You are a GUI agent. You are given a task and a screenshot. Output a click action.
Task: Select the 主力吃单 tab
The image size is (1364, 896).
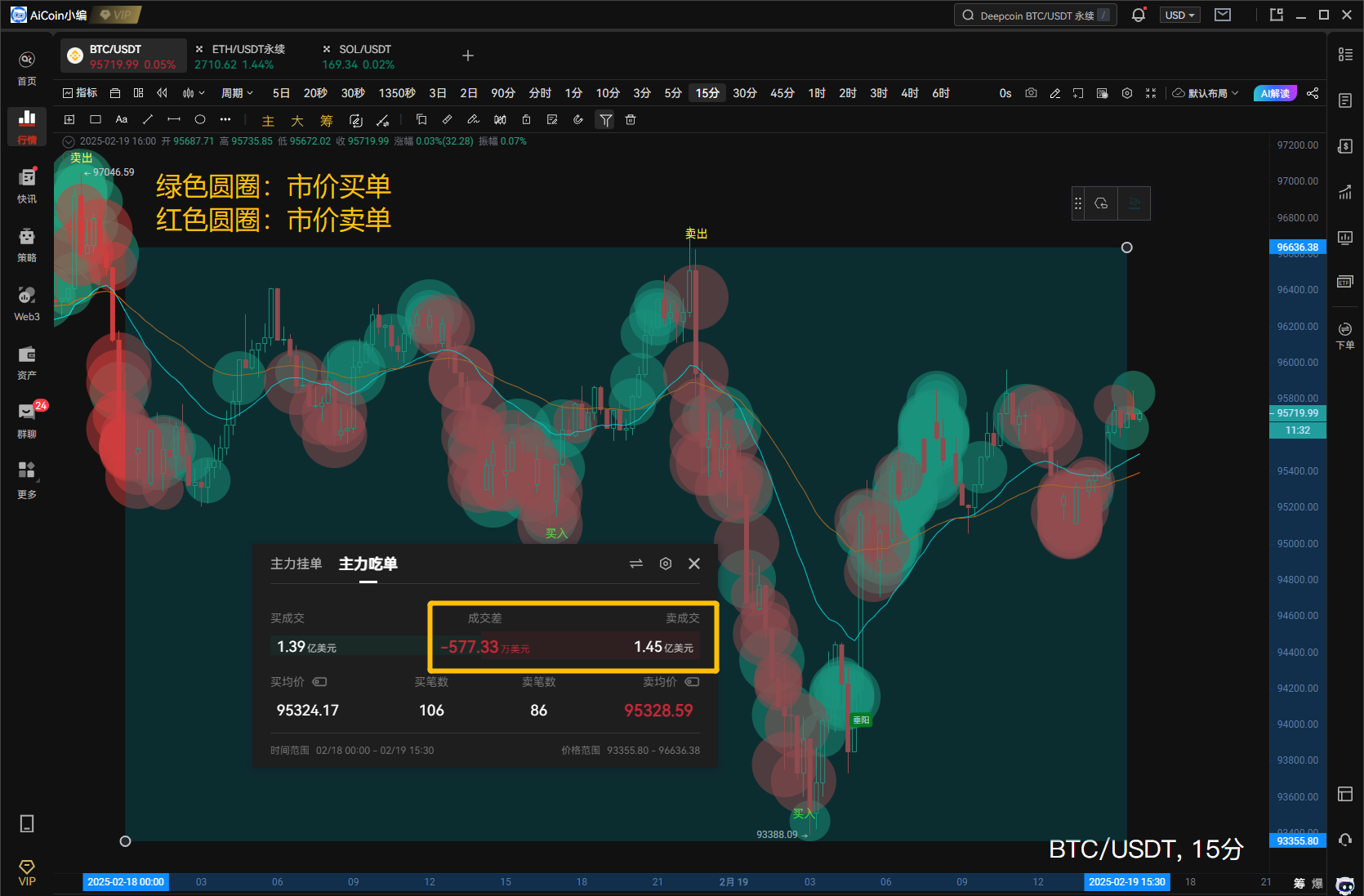pos(368,564)
